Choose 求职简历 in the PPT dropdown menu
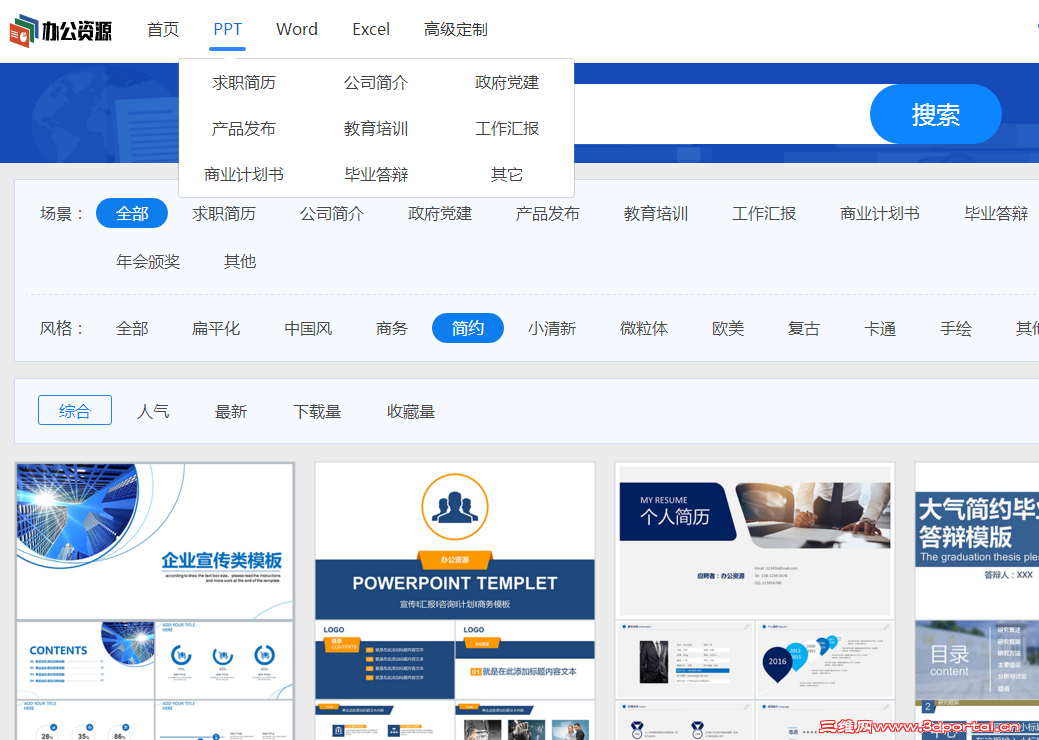Viewport: 1039px width, 740px height. point(244,83)
